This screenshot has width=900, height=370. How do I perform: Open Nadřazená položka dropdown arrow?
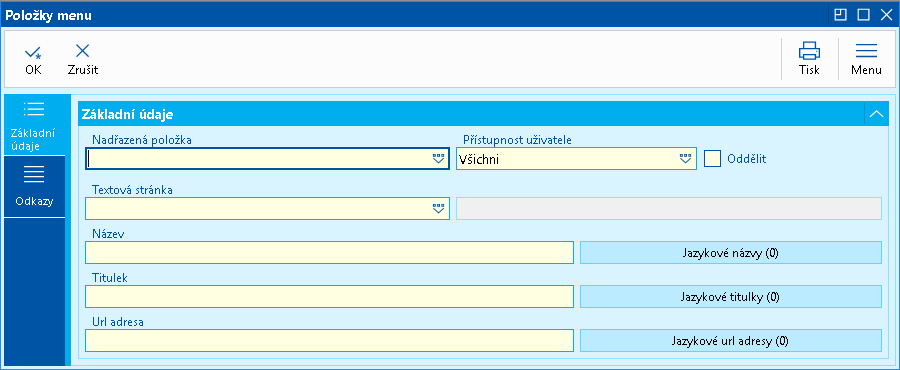tap(439, 159)
